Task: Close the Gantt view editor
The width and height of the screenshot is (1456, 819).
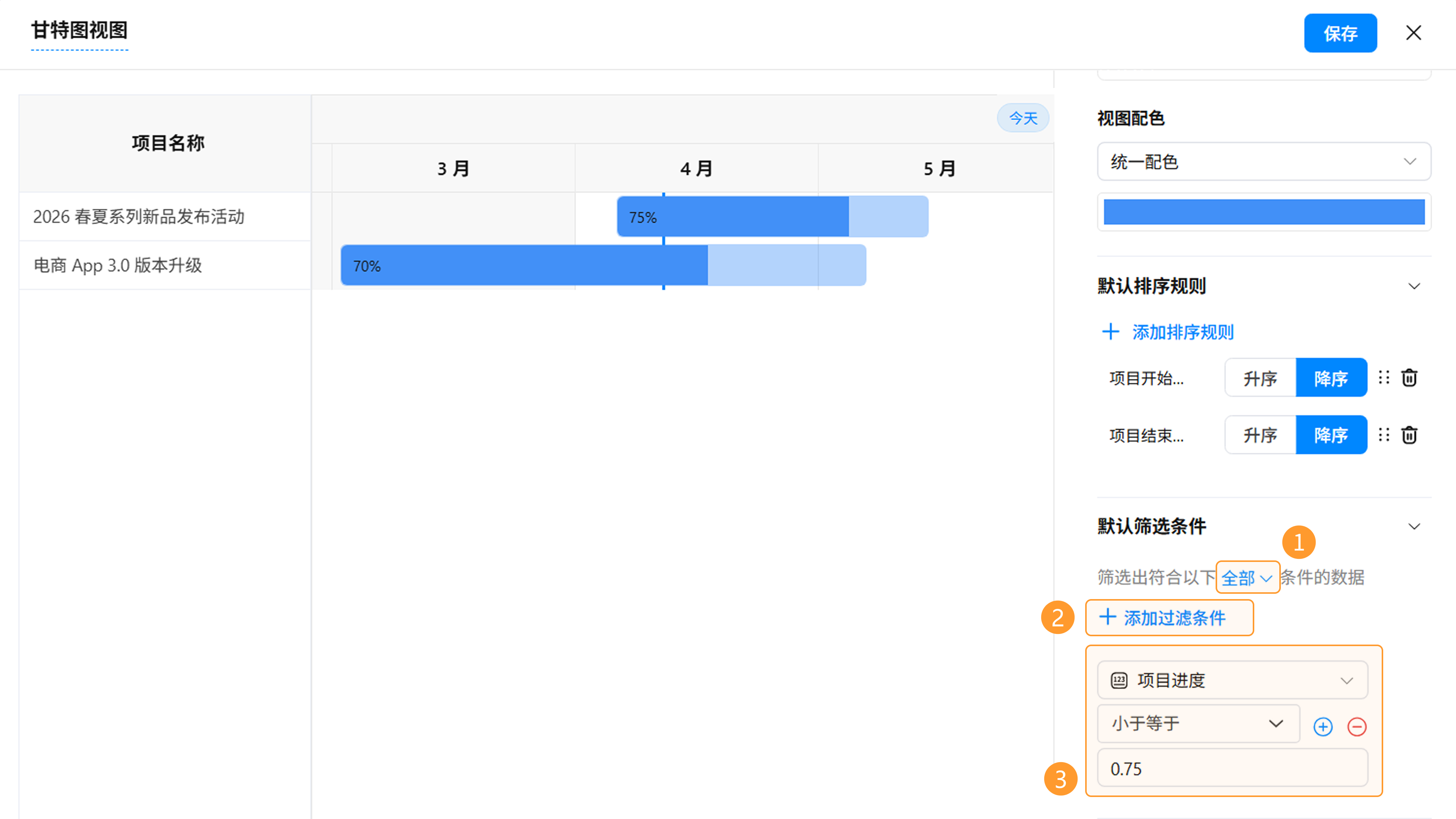Action: pos(1413,33)
